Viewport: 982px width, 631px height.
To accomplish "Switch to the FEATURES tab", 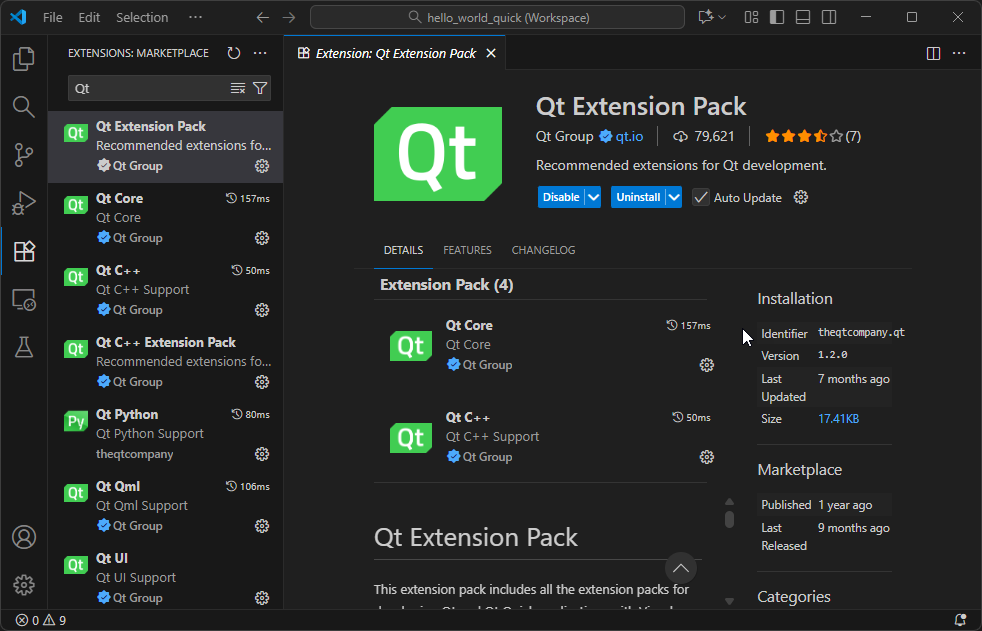I will [x=467, y=250].
